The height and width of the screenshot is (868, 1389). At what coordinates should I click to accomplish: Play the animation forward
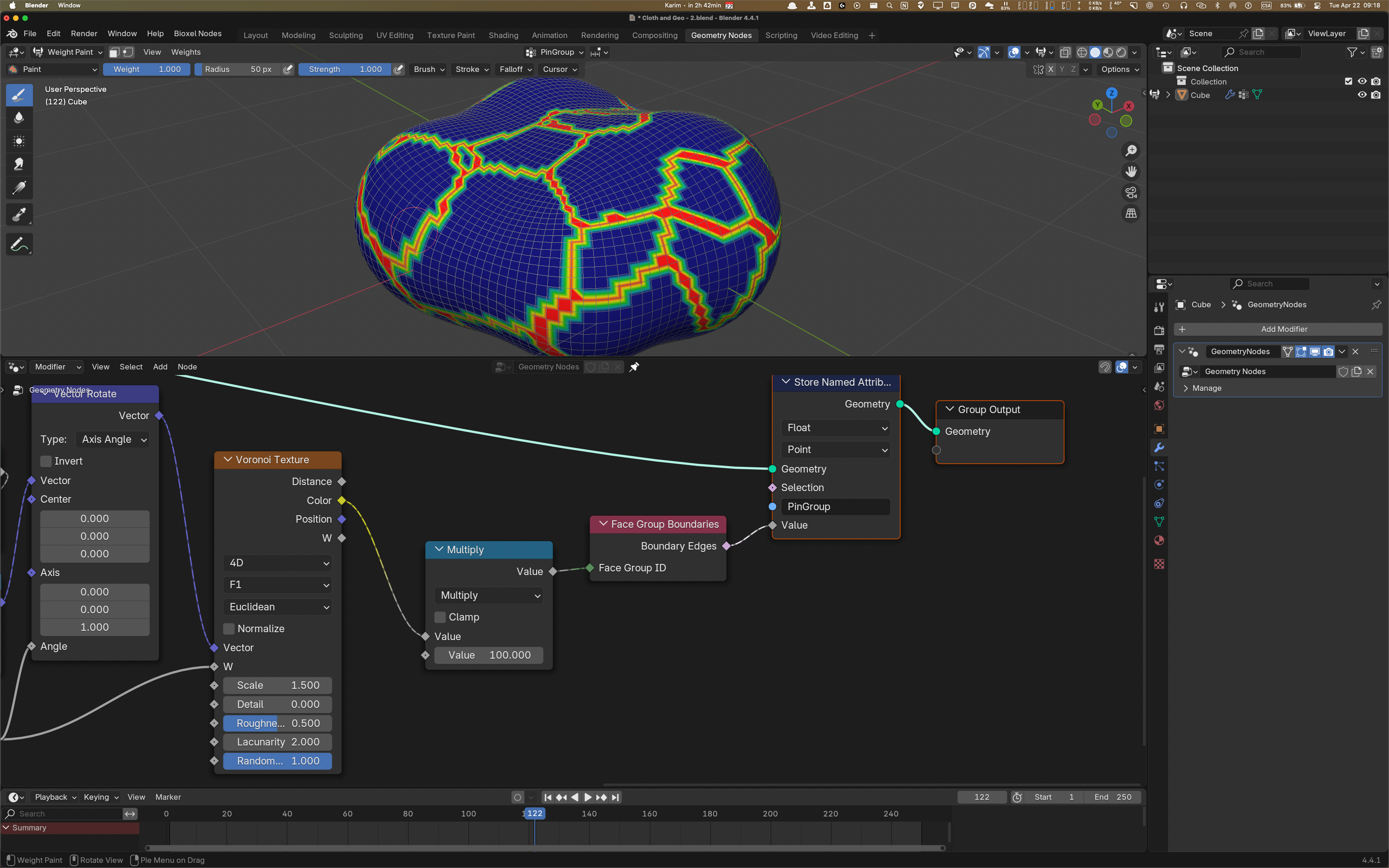pyautogui.click(x=588, y=797)
